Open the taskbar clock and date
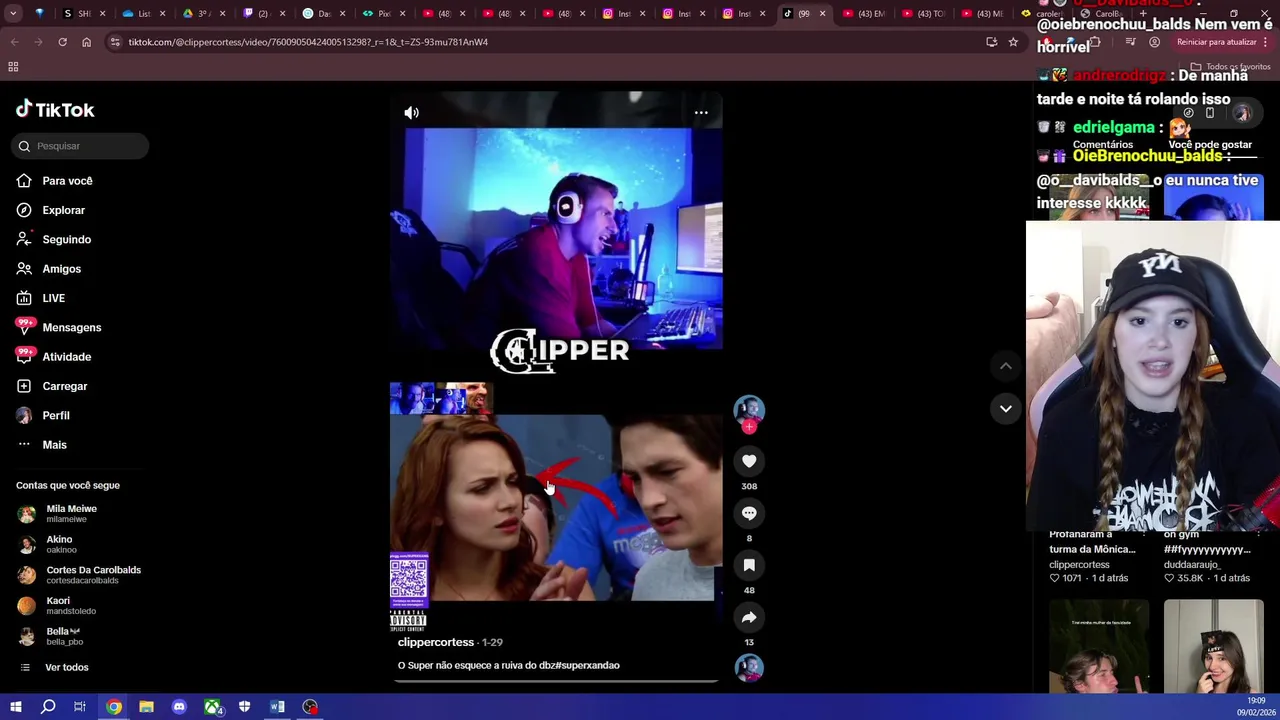 [1255, 706]
